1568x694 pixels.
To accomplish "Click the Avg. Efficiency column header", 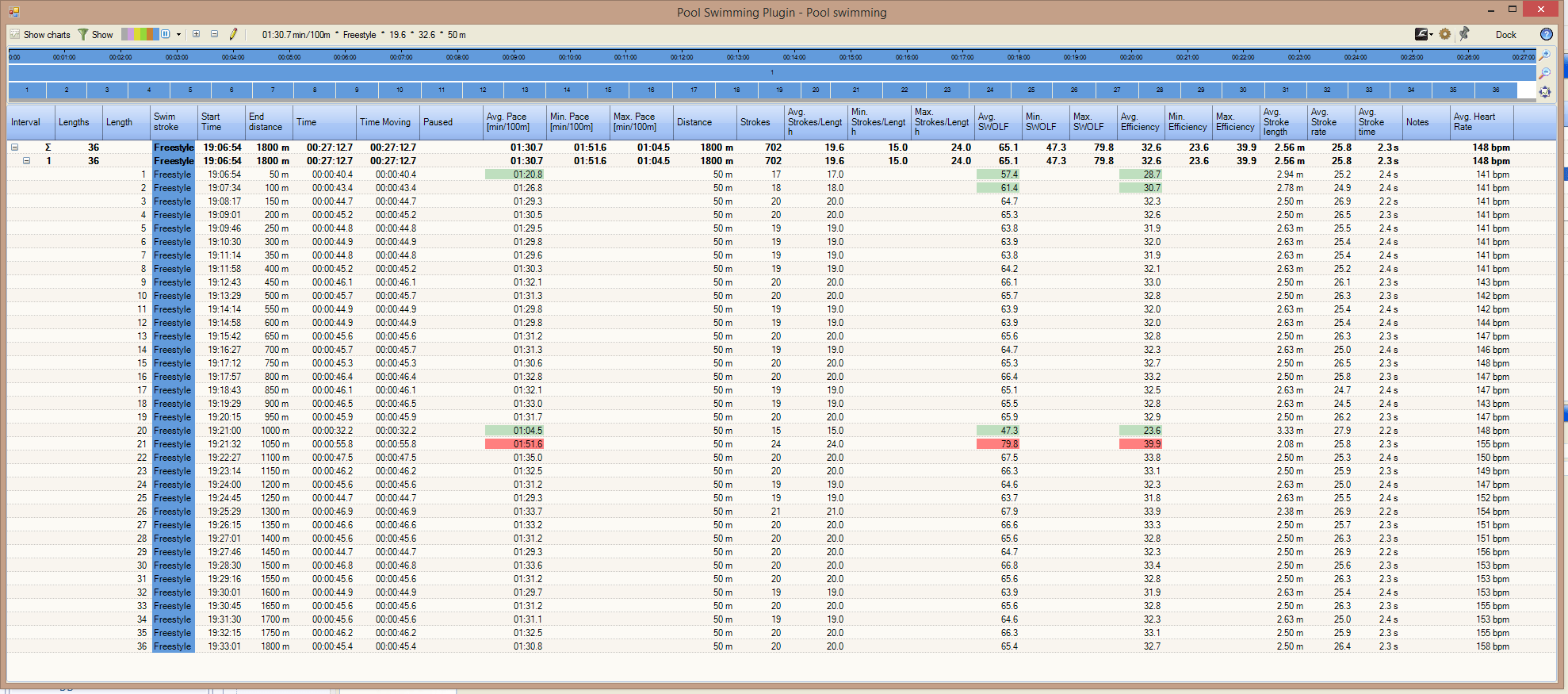I will (x=1141, y=122).
